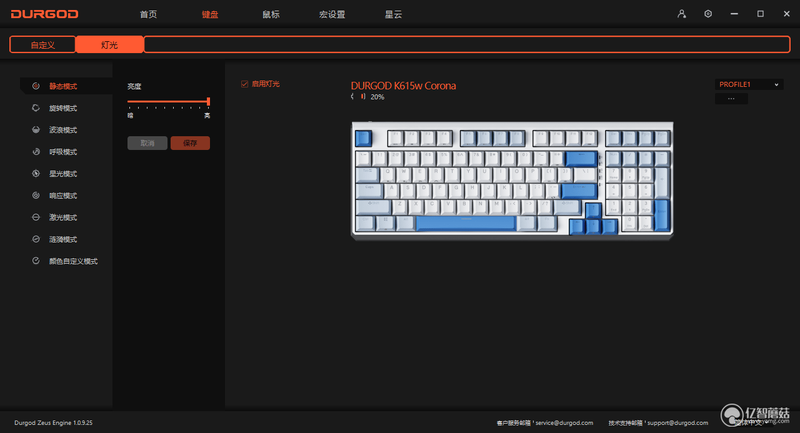Viewport: 800px width, 433px height.
Task: Select the 颜色自定义模式 custom color mode
Action: [x=73, y=261]
